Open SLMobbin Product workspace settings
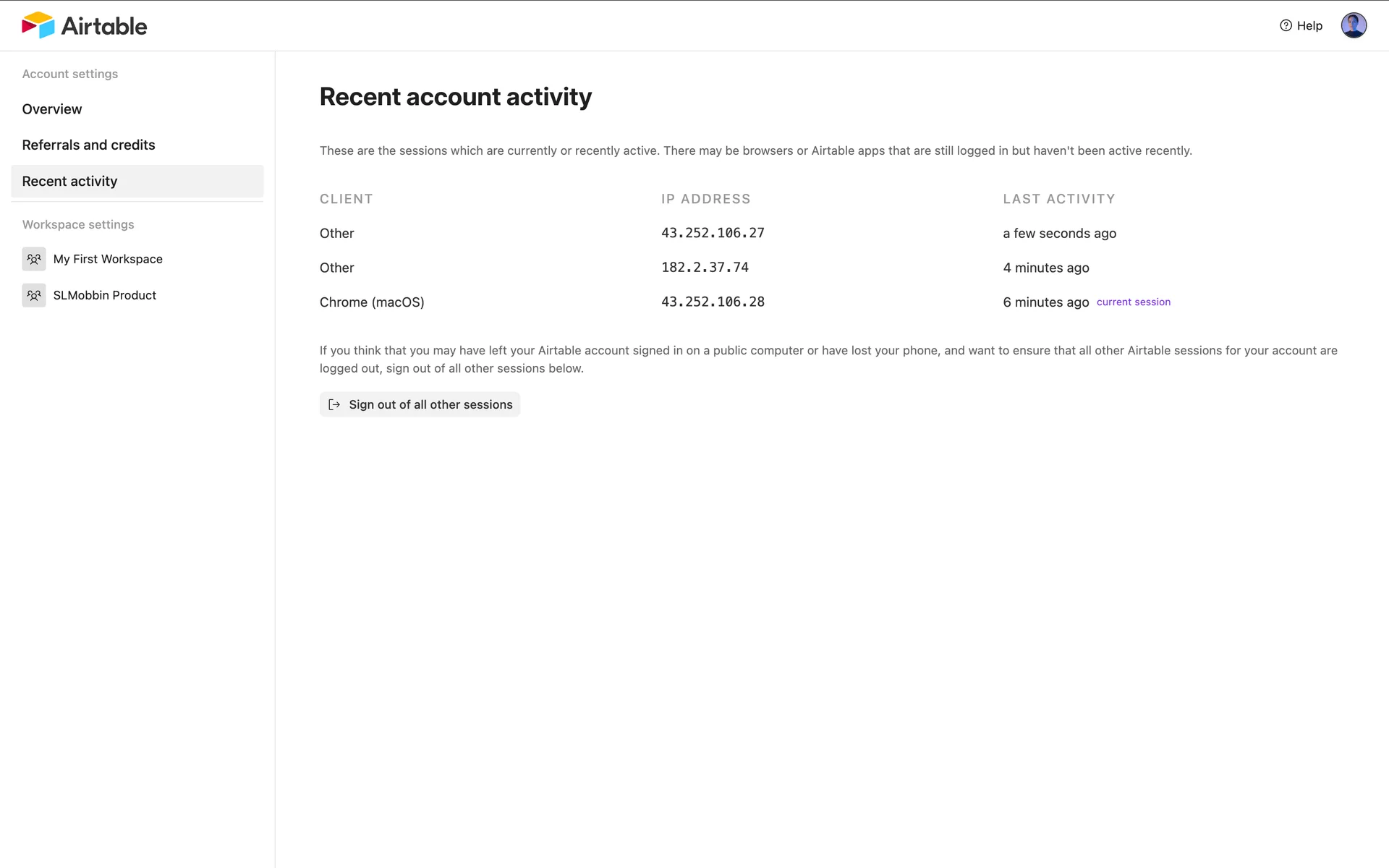Screen dimensions: 1389x868 pyautogui.click(x=105, y=295)
